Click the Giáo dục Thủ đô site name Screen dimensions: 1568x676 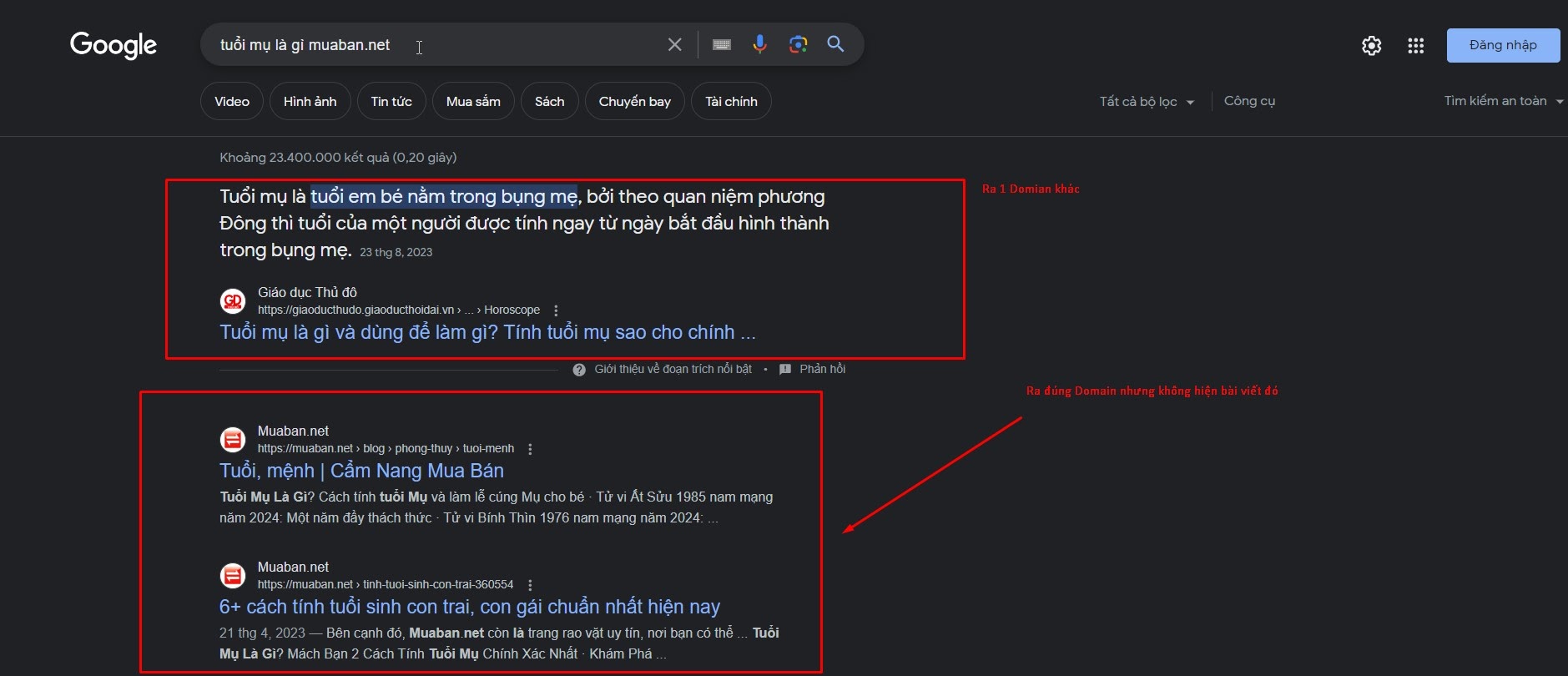pyautogui.click(x=307, y=292)
